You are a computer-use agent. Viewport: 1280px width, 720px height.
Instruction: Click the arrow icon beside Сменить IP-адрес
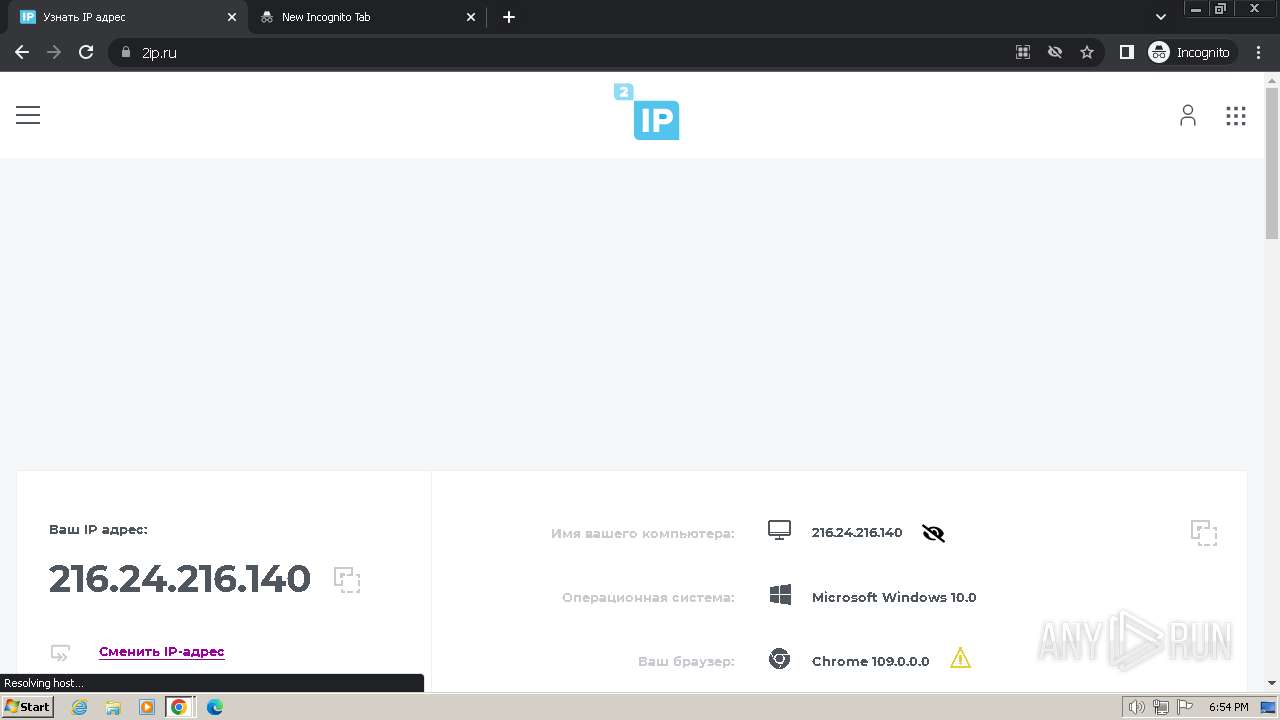[x=61, y=653]
